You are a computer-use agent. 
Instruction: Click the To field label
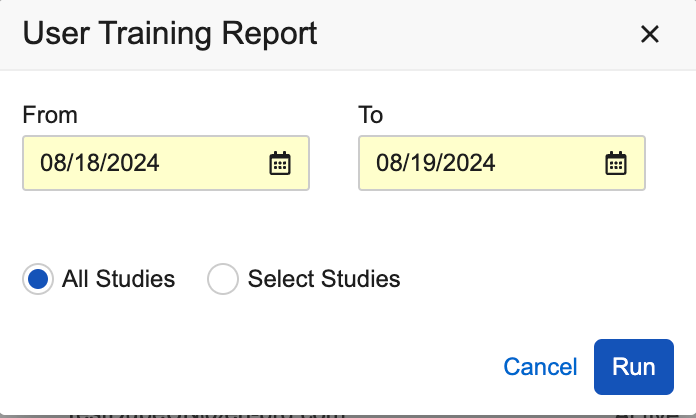click(371, 115)
